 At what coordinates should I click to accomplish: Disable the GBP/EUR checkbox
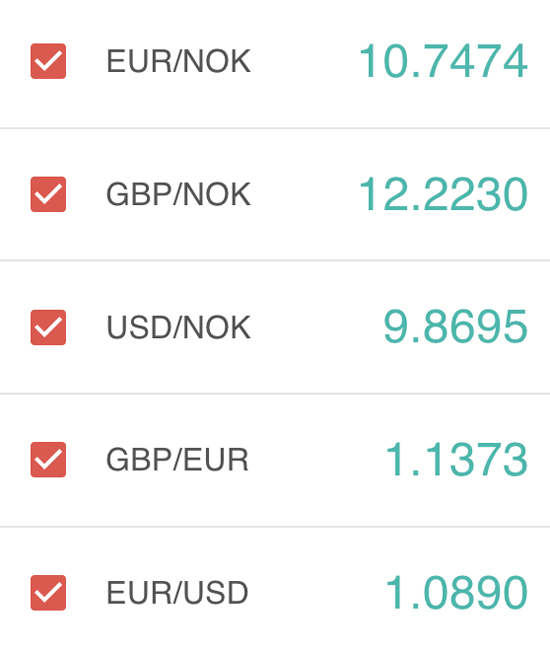click(x=48, y=460)
